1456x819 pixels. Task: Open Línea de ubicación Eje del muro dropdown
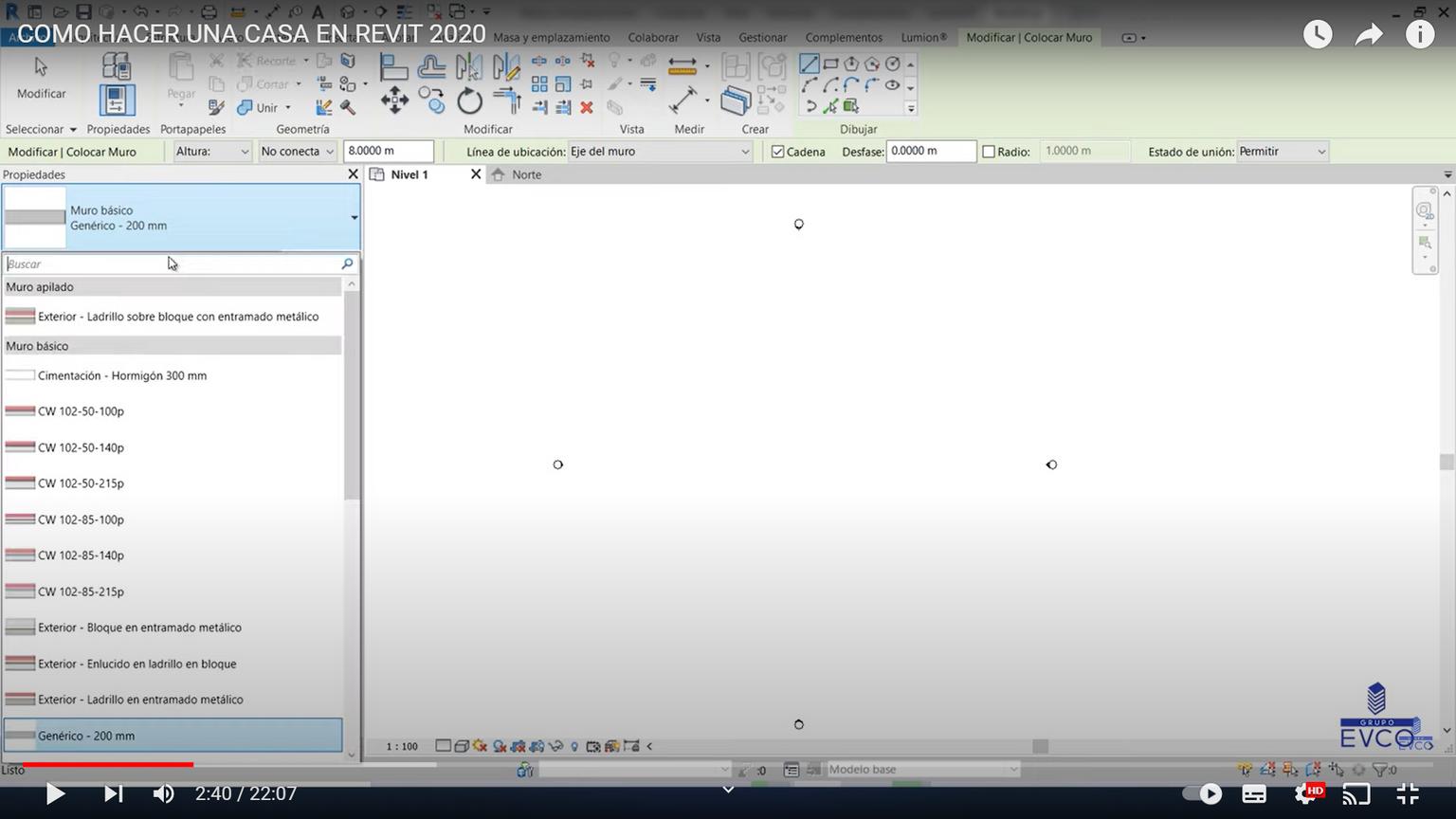[660, 152]
